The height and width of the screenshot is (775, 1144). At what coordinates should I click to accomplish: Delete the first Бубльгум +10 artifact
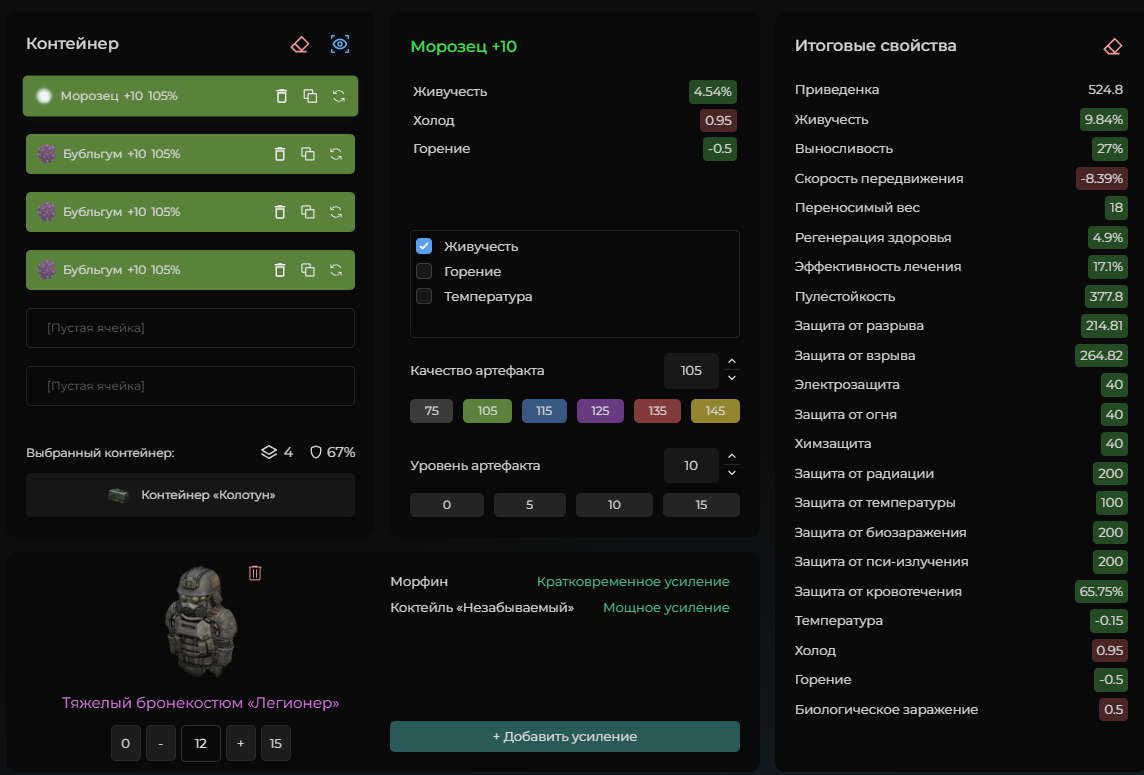pos(279,154)
